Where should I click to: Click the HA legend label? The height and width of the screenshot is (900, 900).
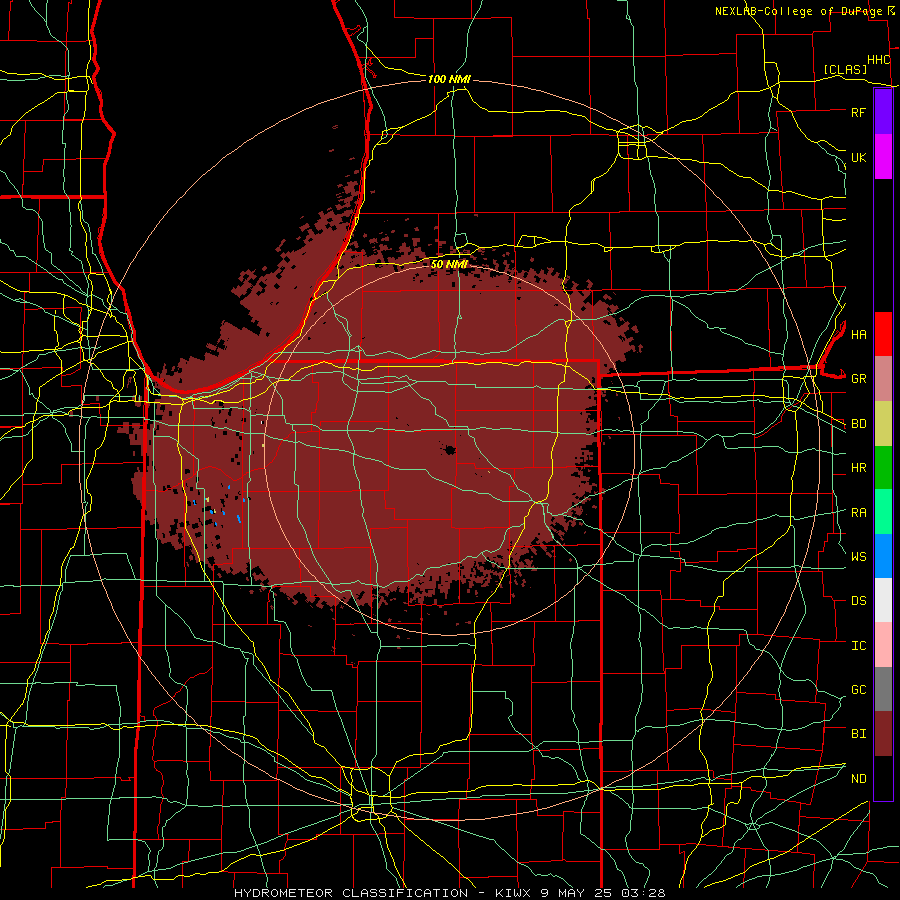[858, 334]
